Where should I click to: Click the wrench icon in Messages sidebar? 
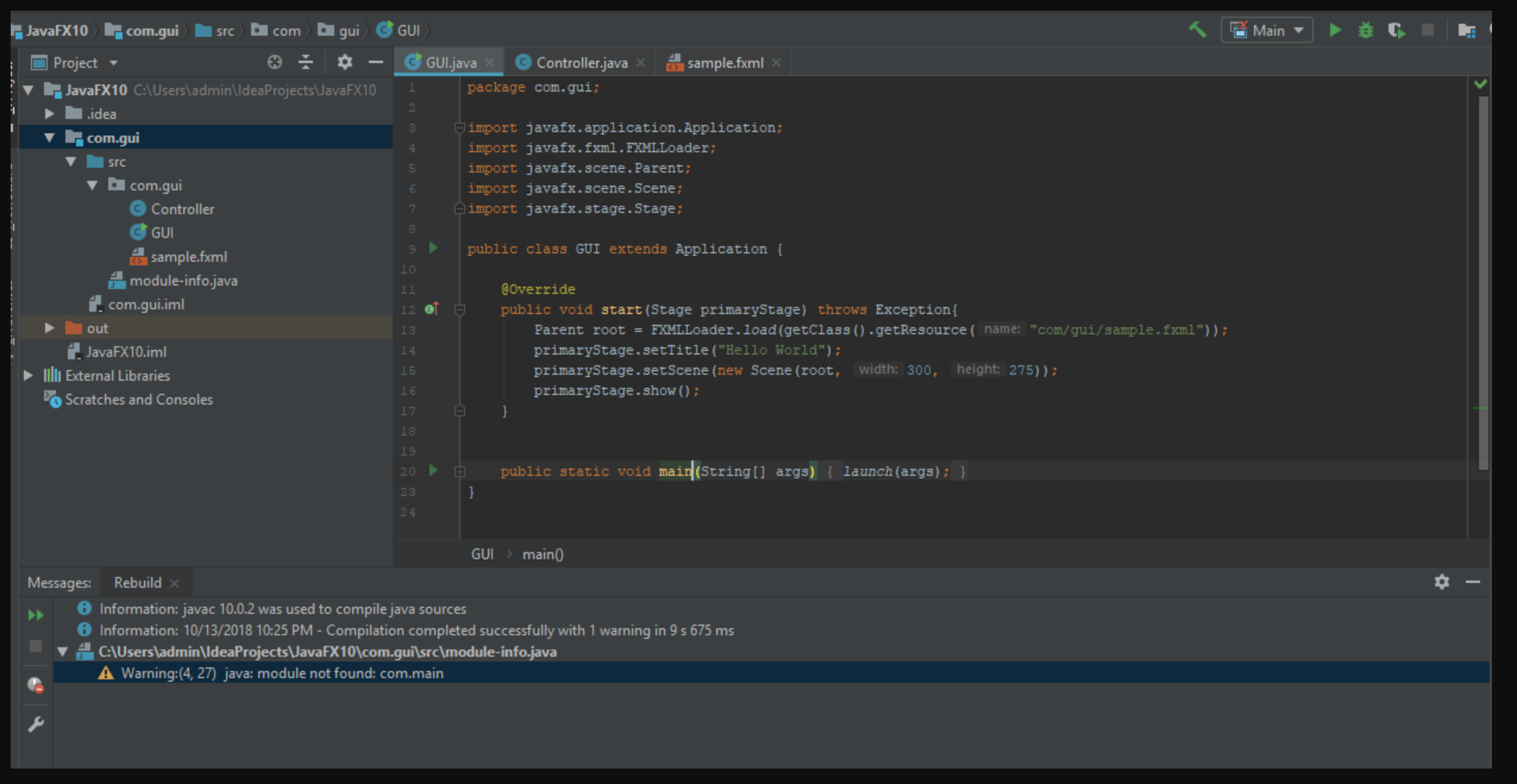(36, 725)
